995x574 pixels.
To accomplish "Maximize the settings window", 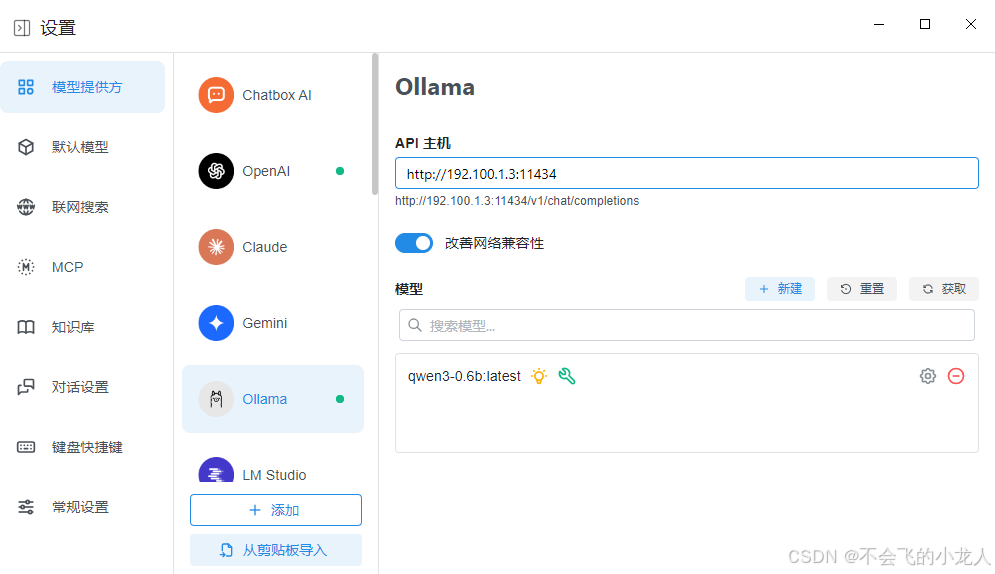I will click(x=925, y=24).
